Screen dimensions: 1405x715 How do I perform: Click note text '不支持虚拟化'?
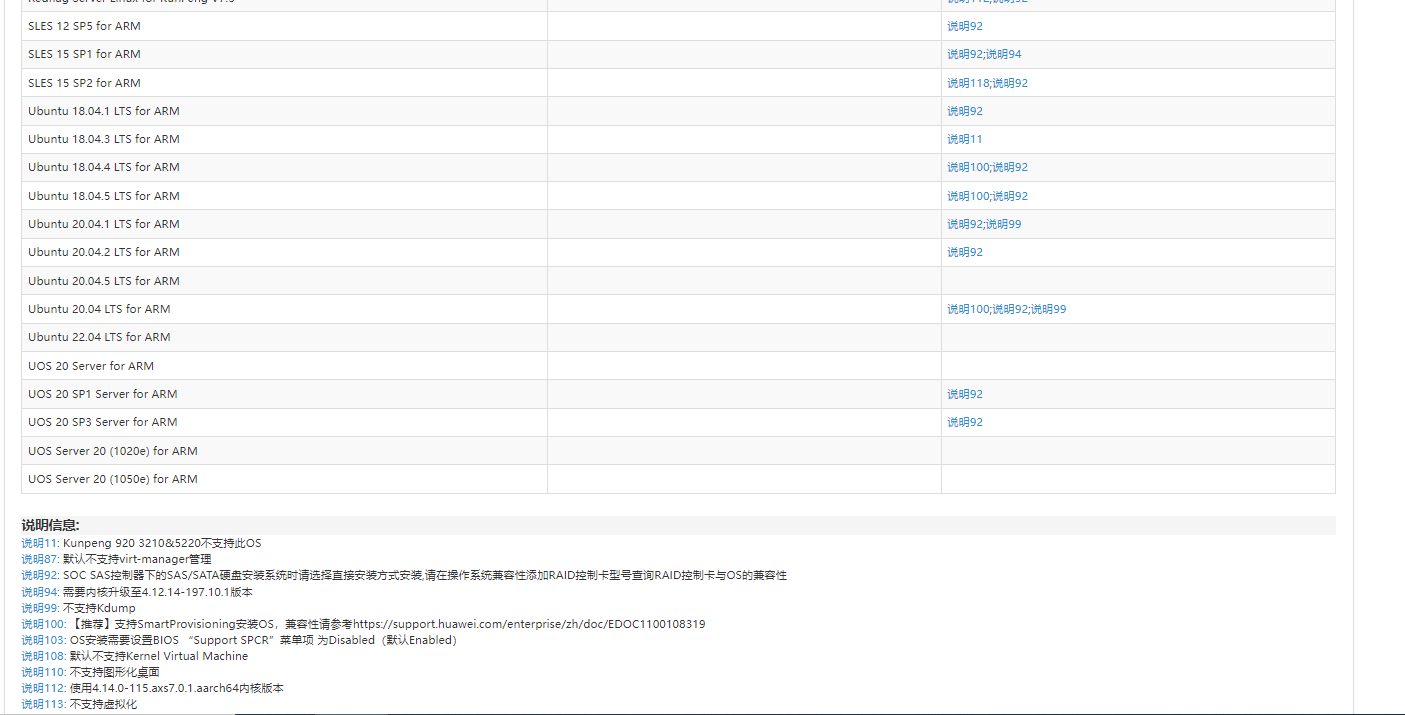[x=104, y=704]
